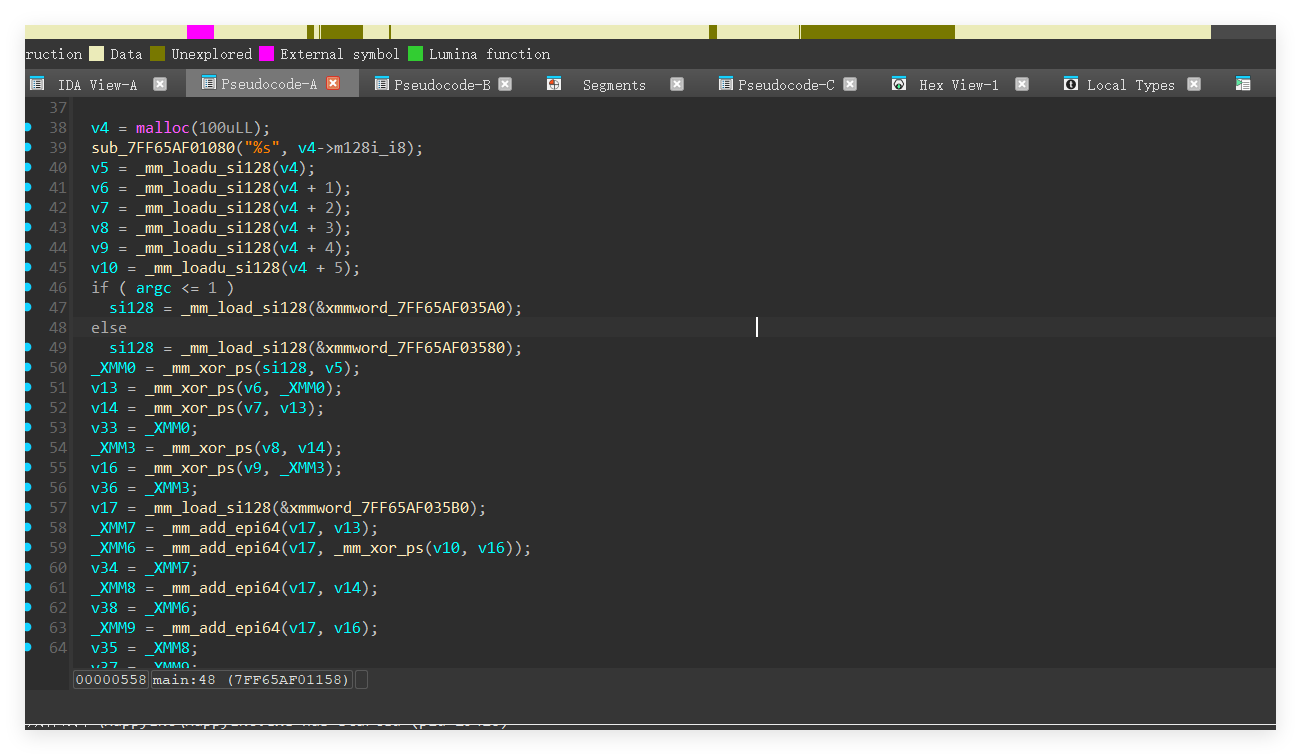Close the Pseudocode-A tab
The image size is (1301, 755).
[x=333, y=84]
